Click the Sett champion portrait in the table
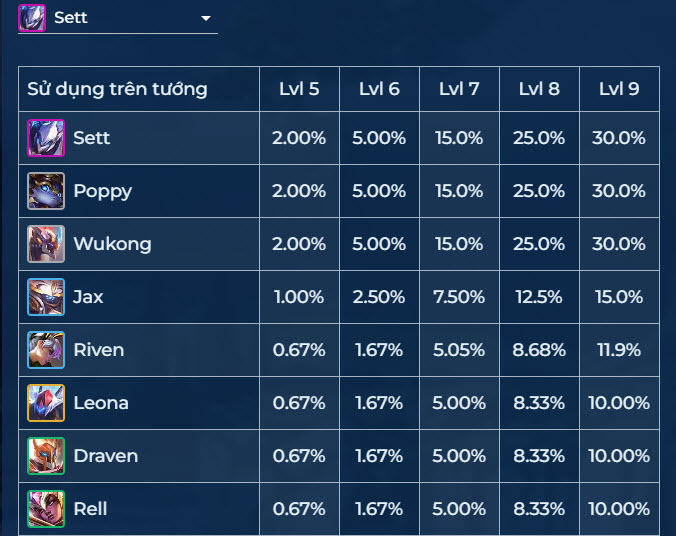 tap(46, 138)
